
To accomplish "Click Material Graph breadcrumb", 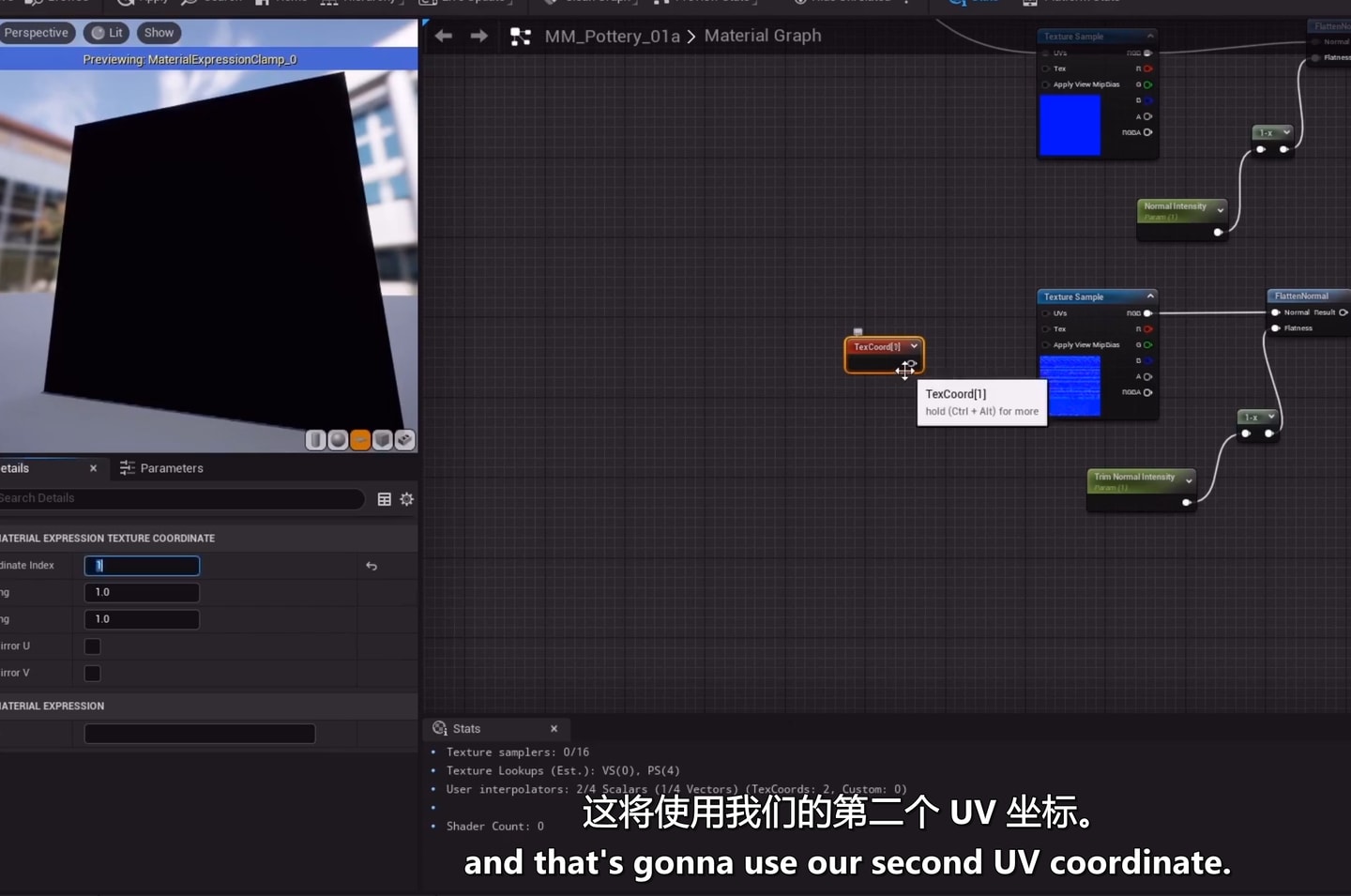I will pyautogui.click(x=763, y=36).
